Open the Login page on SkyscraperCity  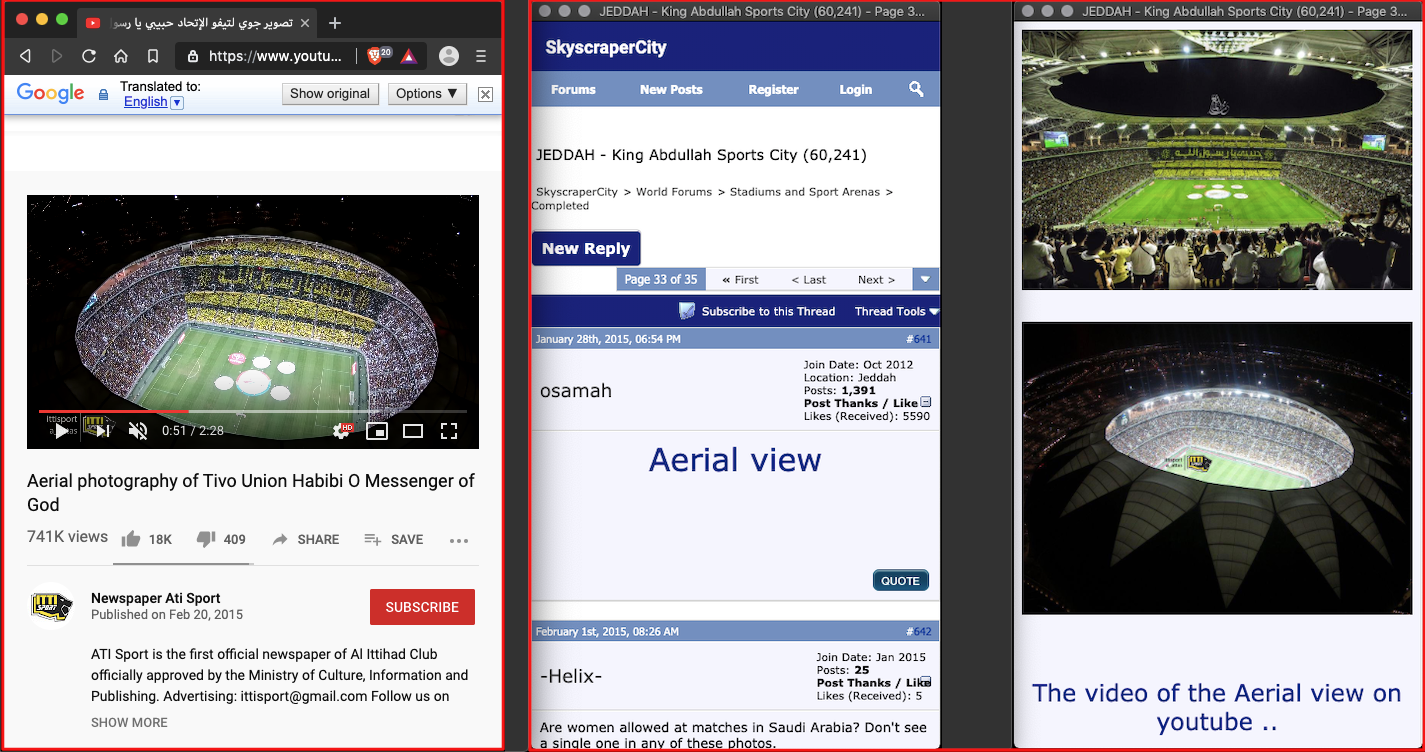[x=855, y=89]
